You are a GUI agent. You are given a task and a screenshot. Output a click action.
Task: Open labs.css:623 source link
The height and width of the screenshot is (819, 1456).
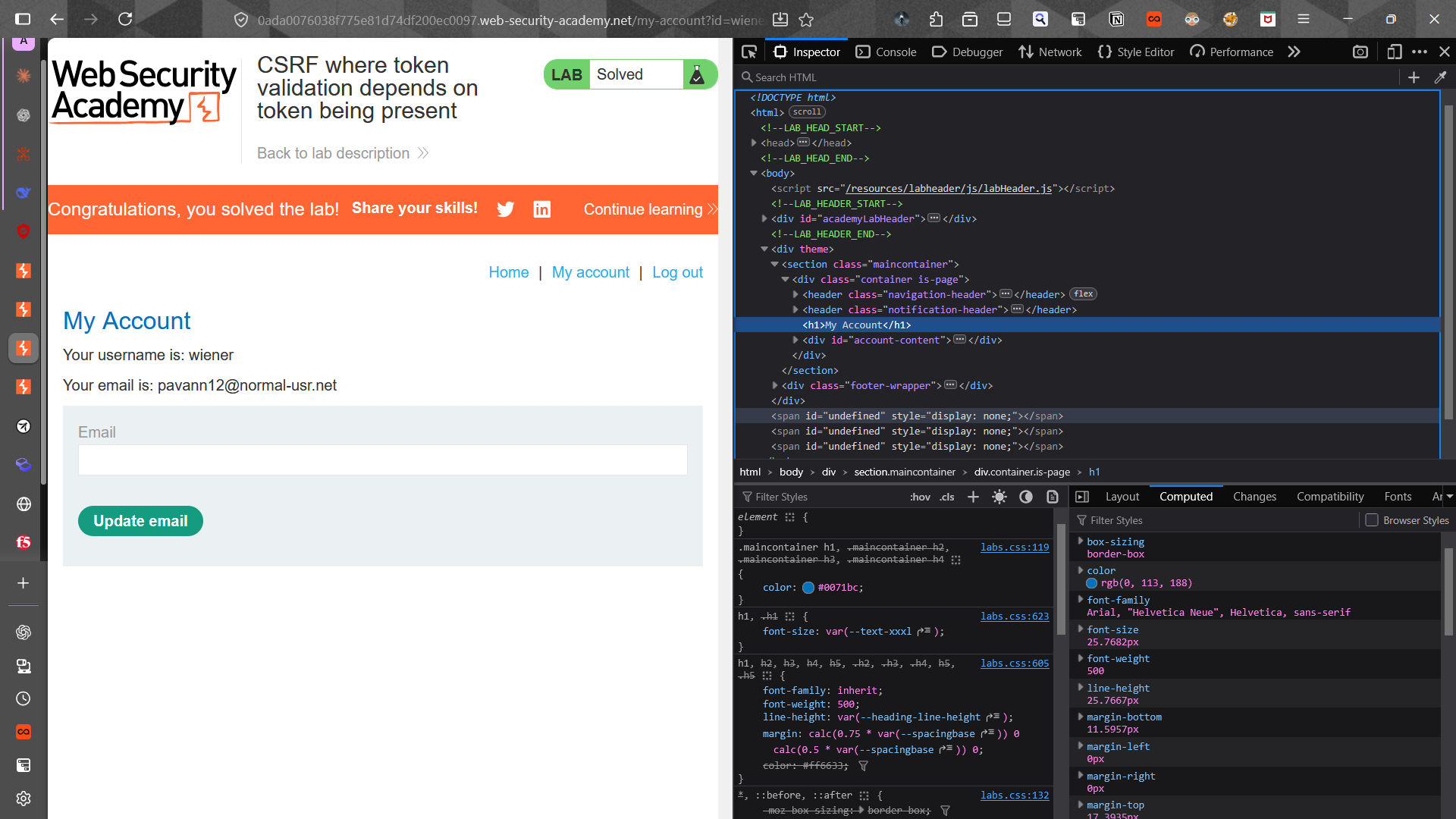click(x=1015, y=617)
